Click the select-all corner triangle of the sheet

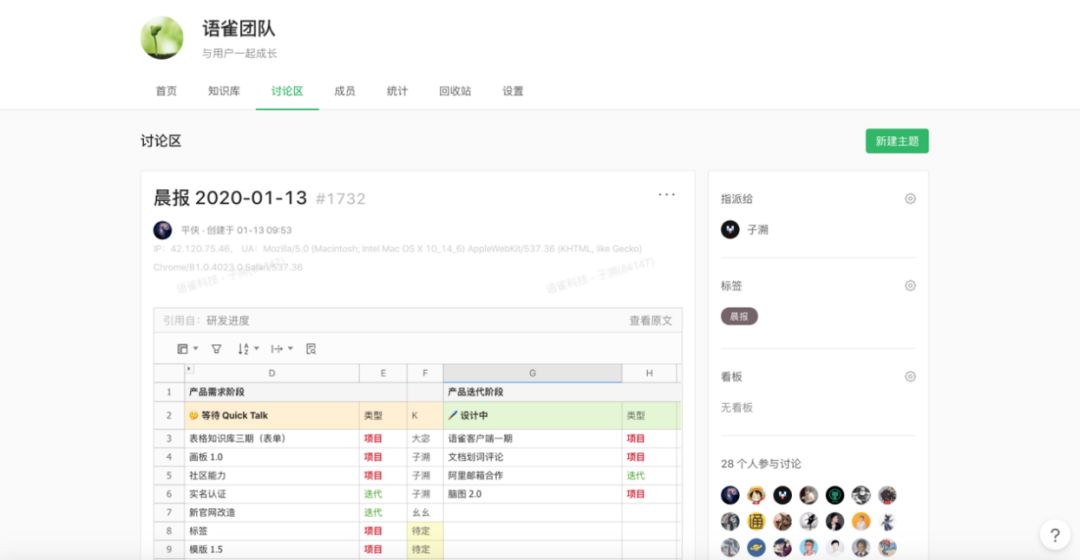point(189,369)
